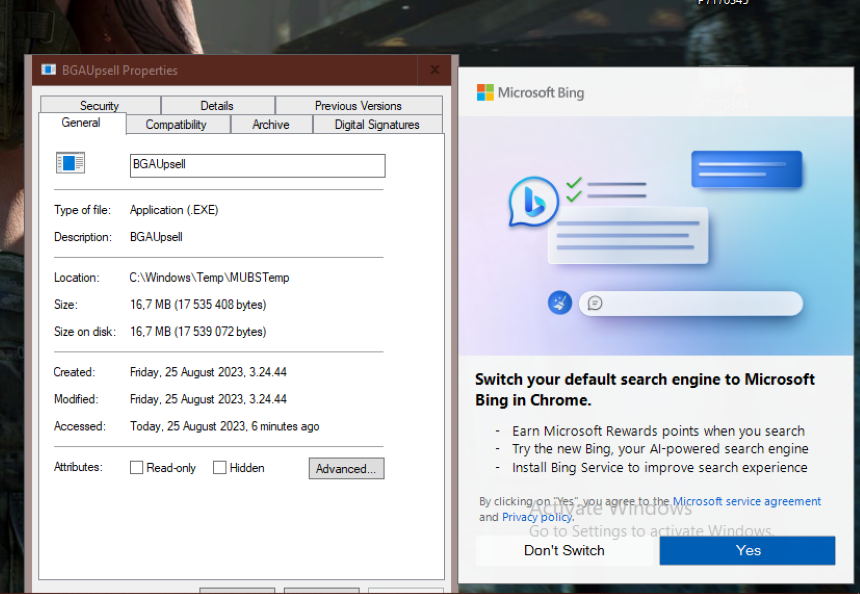Switch to the Details tab
Image resolution: width=860 pixels, height=594 pixels.
217,105
